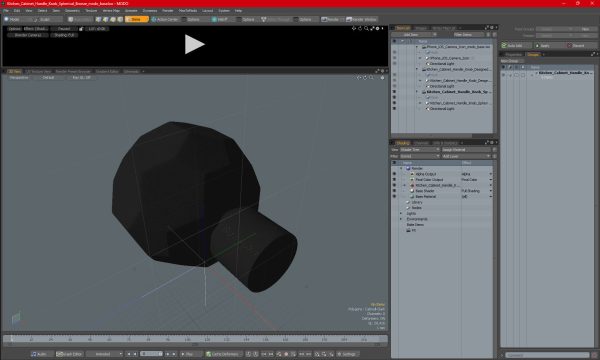Image resolution: width=600 pixels, height=360 pixels.
Task: Open the Add Layer dropdown
Action: click(x=466, y=156)
